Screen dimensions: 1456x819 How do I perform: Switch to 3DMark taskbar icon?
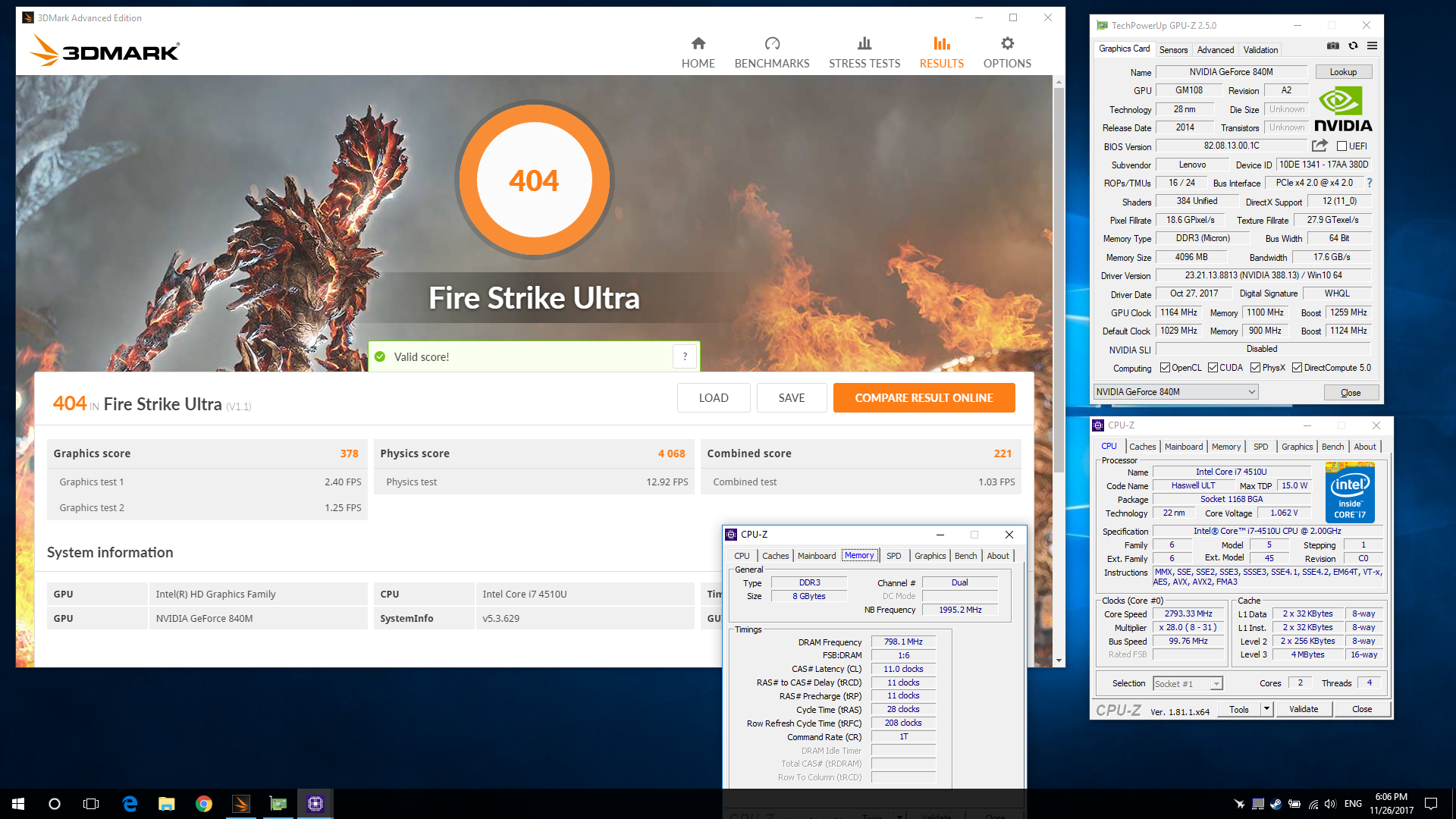pyautogui.click(x=241, y=804)
